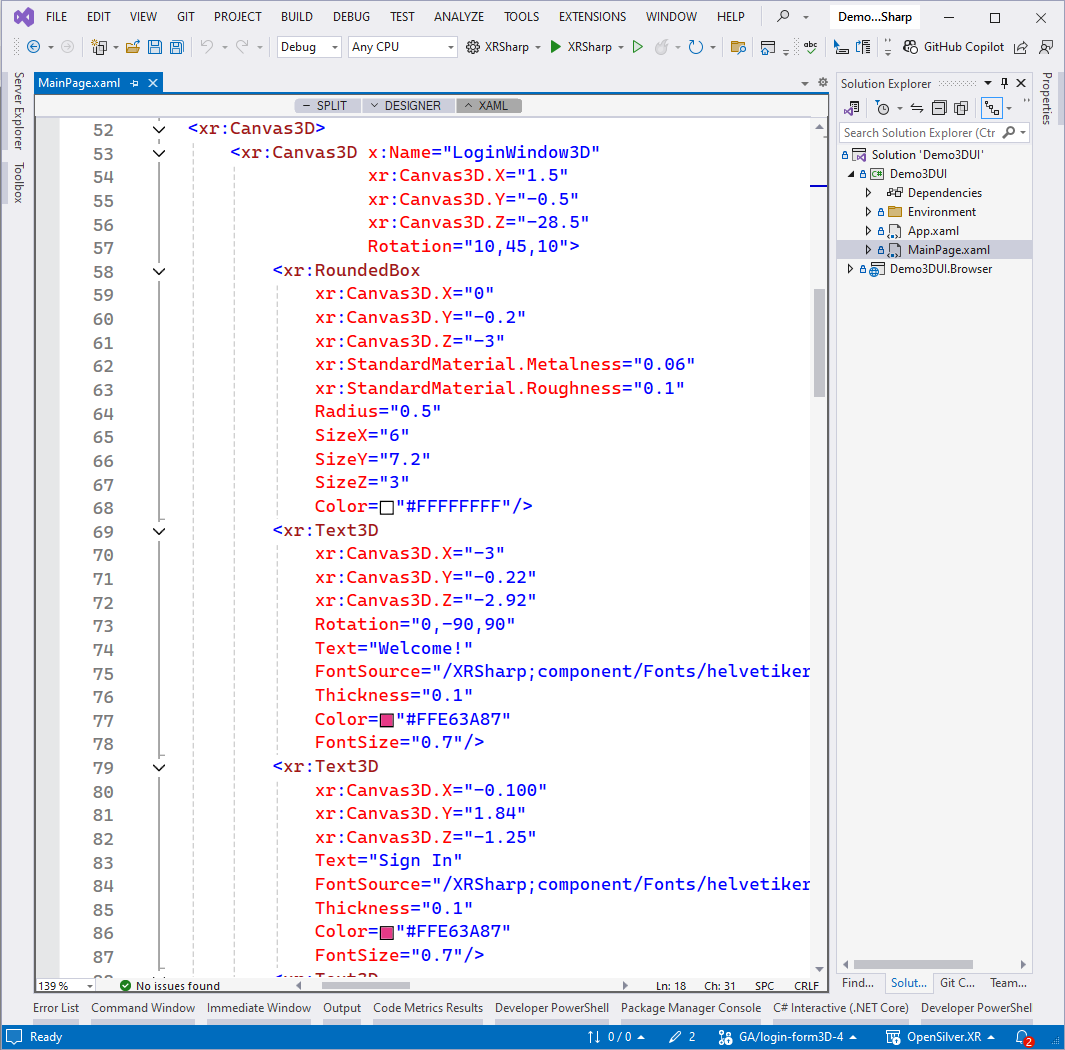The width and height of the screenshot is (1065, 1050).
Task: Toggle the pin on MainPage.xaml tab
Action: (x=134, y=83)
